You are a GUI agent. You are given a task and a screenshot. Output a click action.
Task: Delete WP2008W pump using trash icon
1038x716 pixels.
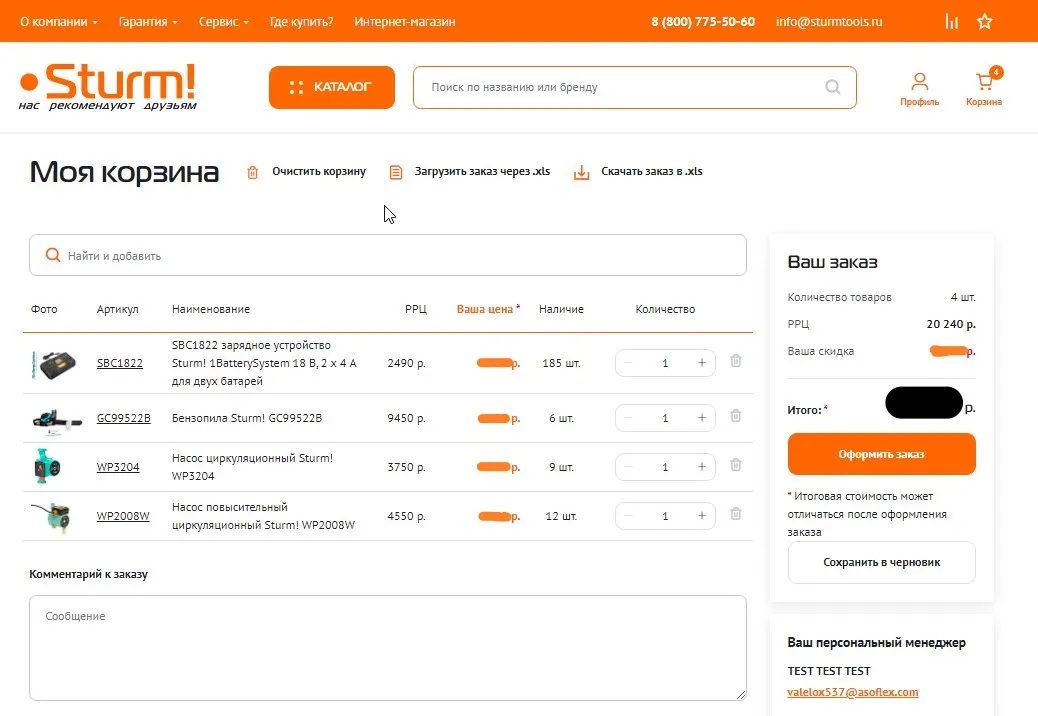click(736, 515)
